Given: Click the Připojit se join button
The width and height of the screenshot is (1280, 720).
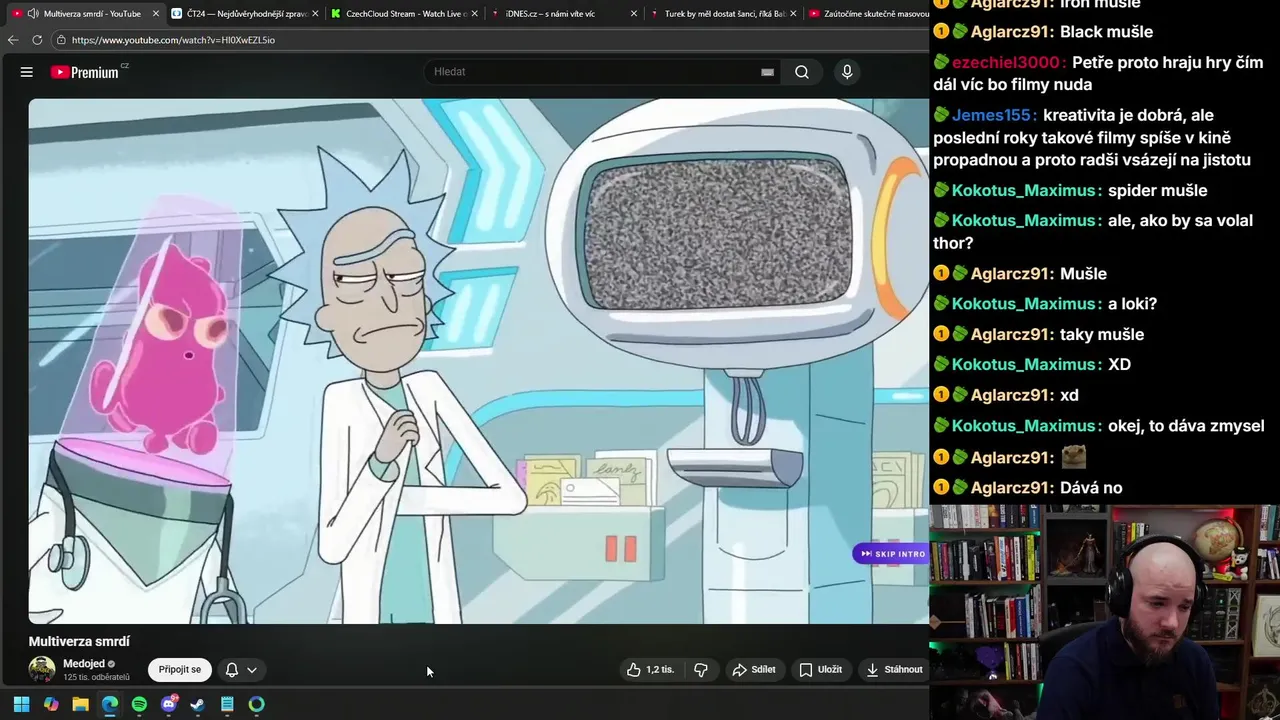Looking at the screenshot, I should [180, 670].
